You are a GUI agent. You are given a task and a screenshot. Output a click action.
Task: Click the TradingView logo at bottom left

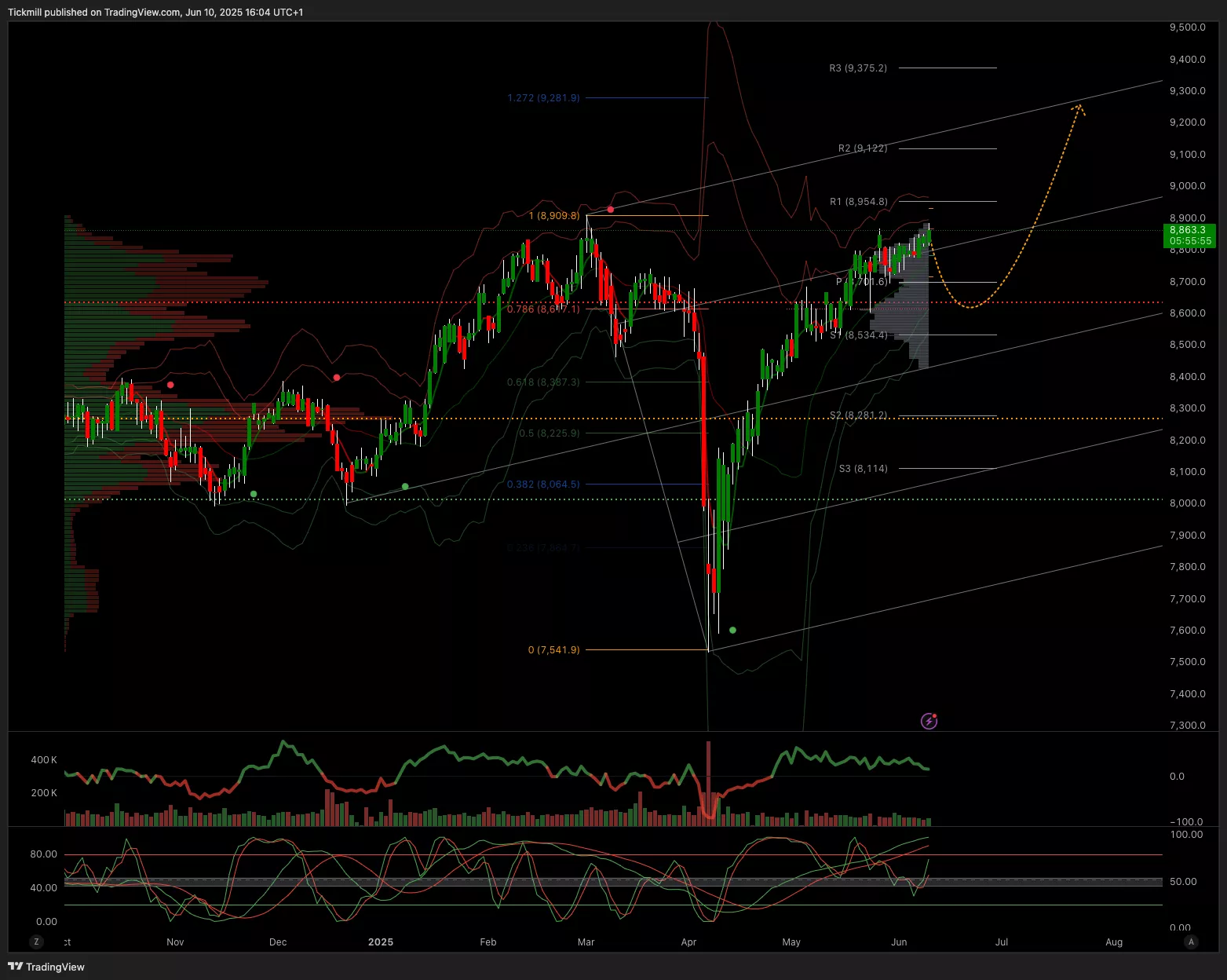point(46,967)
